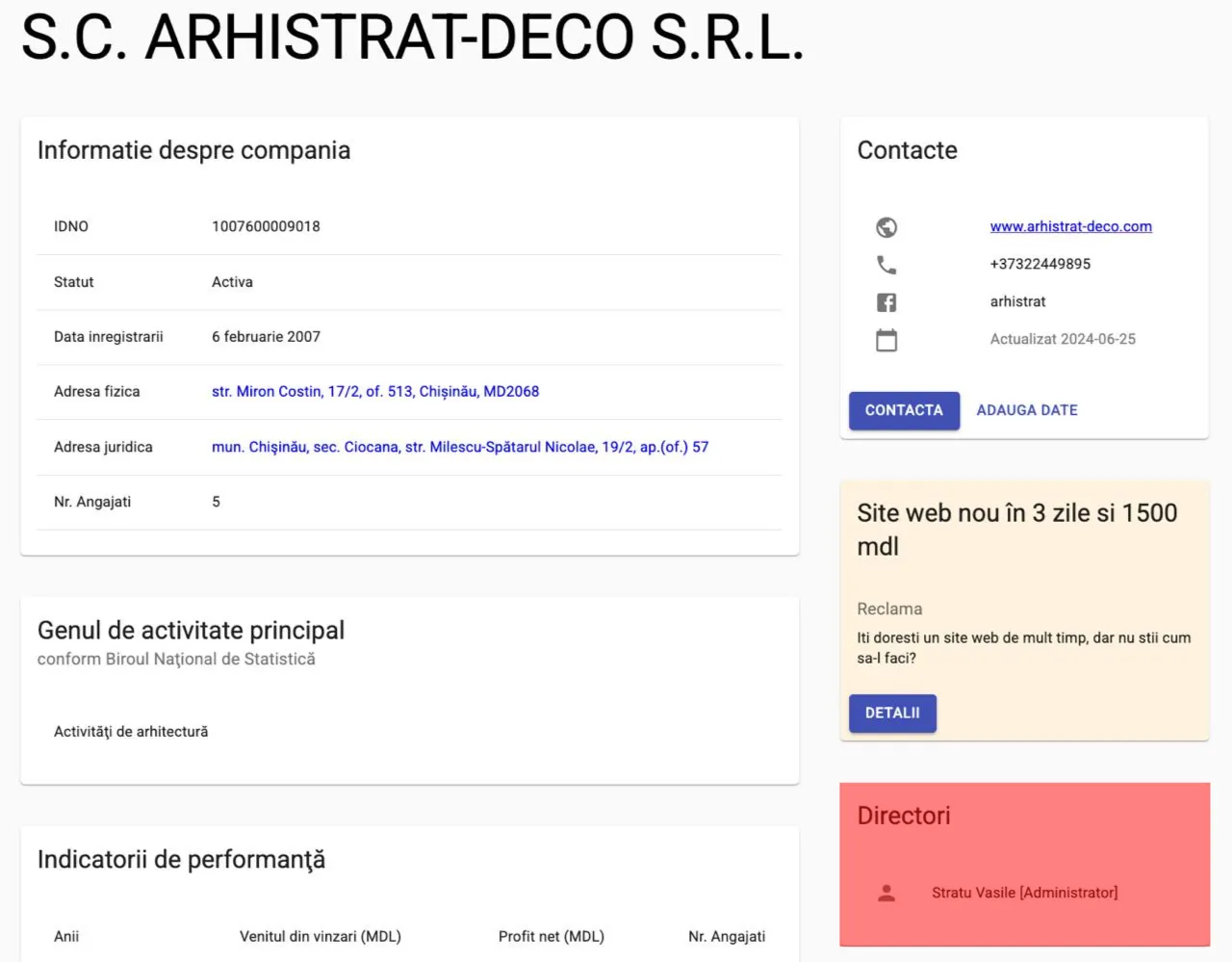The height and width of the screenshot is (962, 1232).
Task: Click the Genul de activitate principal heading
Action: point(191,630)
